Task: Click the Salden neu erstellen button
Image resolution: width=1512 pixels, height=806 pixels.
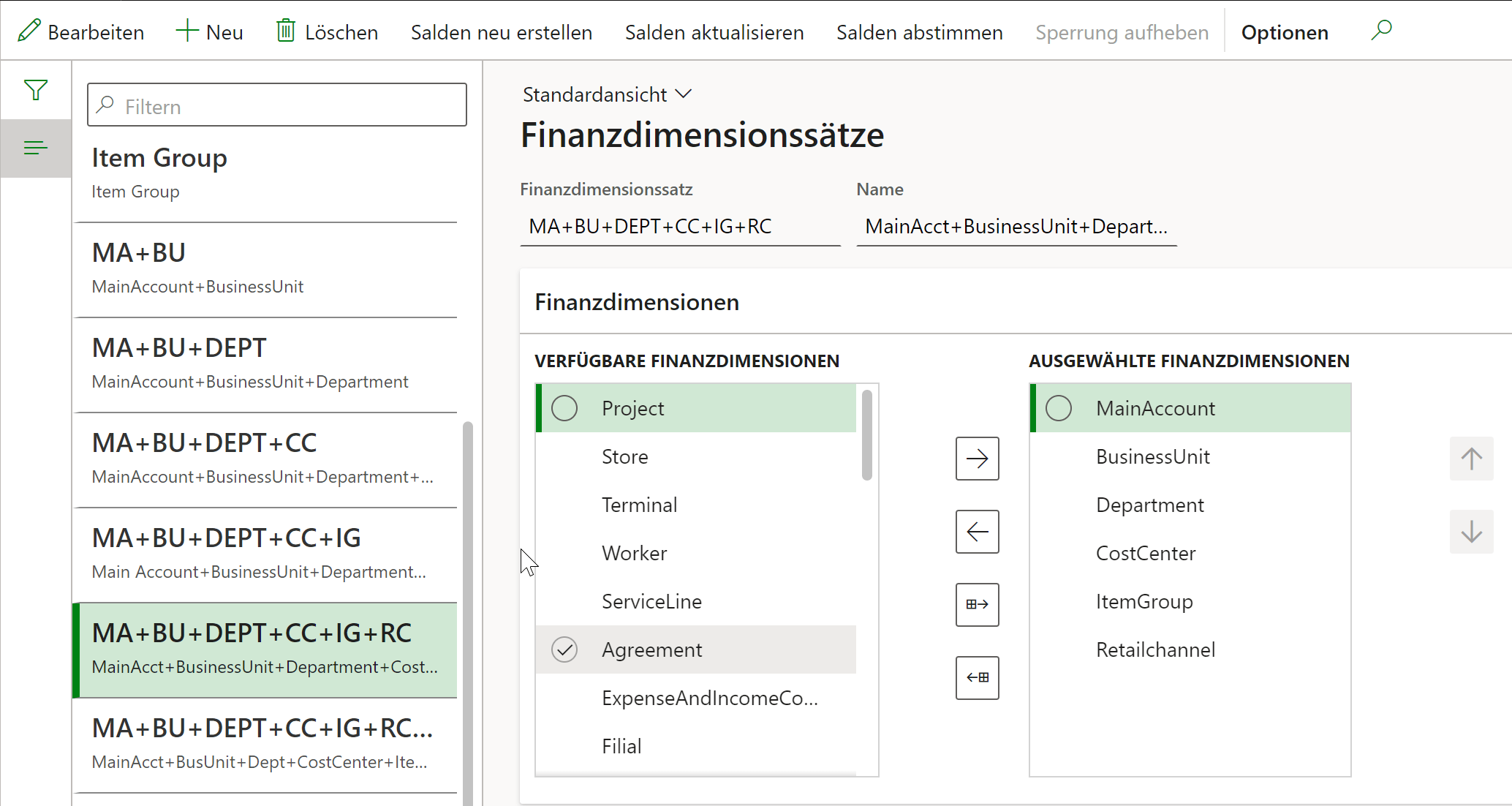Action: click(x=501, y=32)
